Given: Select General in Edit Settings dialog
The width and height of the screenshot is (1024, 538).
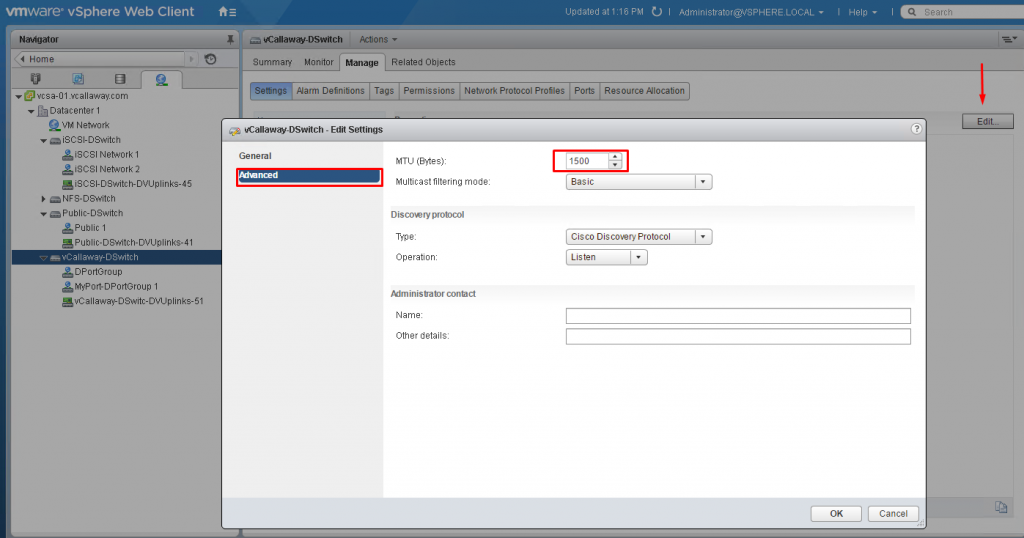Looking at the screenshot, I should click(255, 155).
